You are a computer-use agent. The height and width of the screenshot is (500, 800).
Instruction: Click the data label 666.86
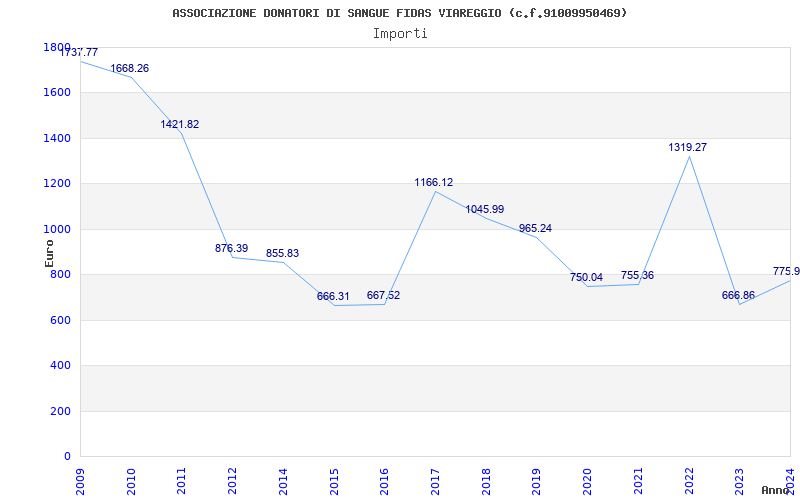738,295
